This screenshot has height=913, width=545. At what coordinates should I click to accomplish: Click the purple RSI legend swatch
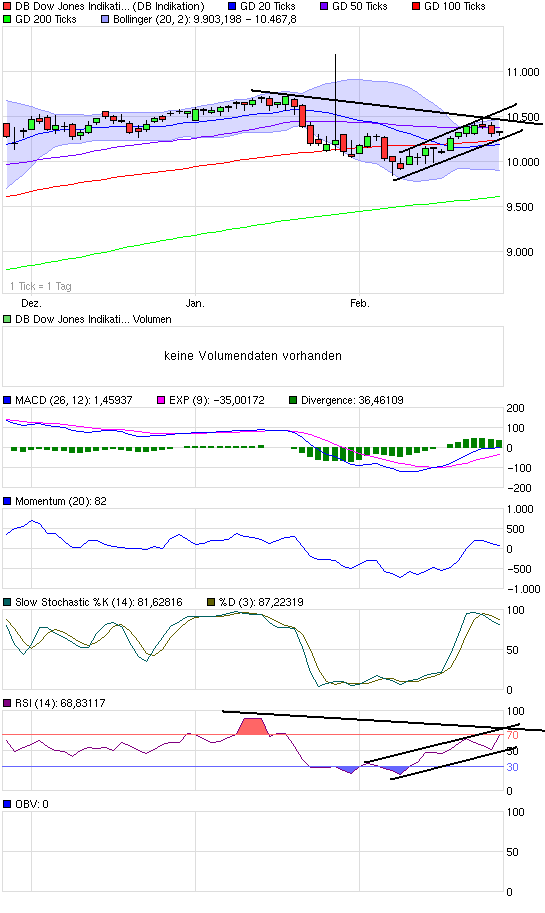tap(7, 703)
